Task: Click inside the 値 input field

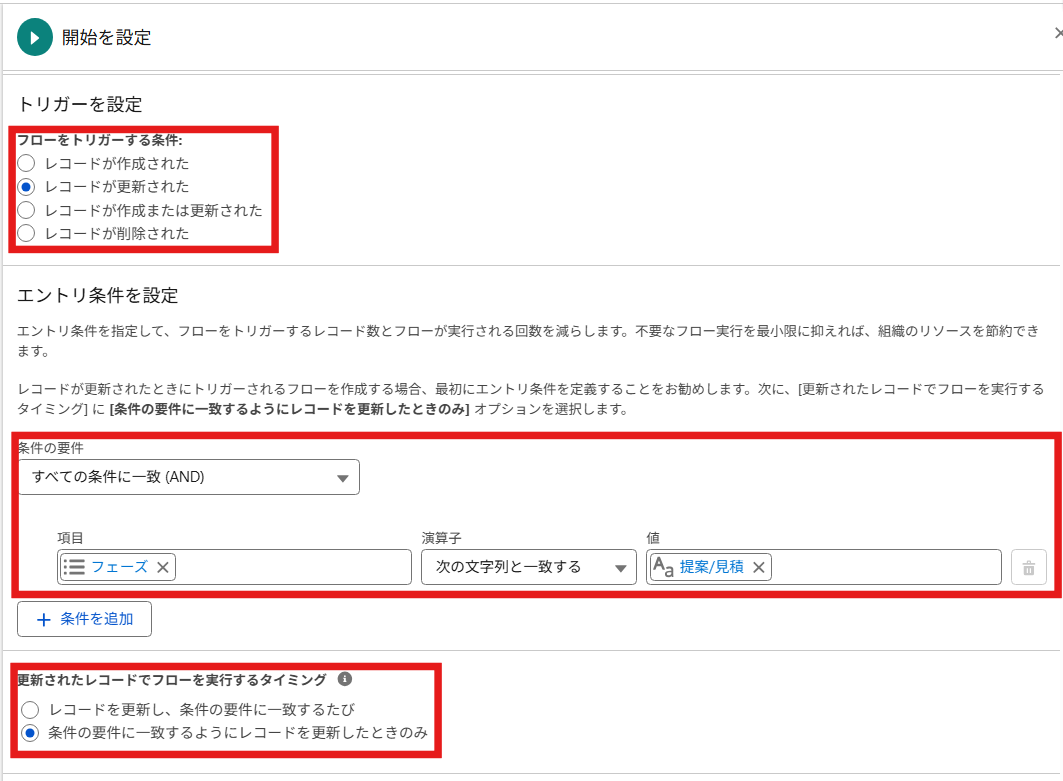Action: coord(880,567)
